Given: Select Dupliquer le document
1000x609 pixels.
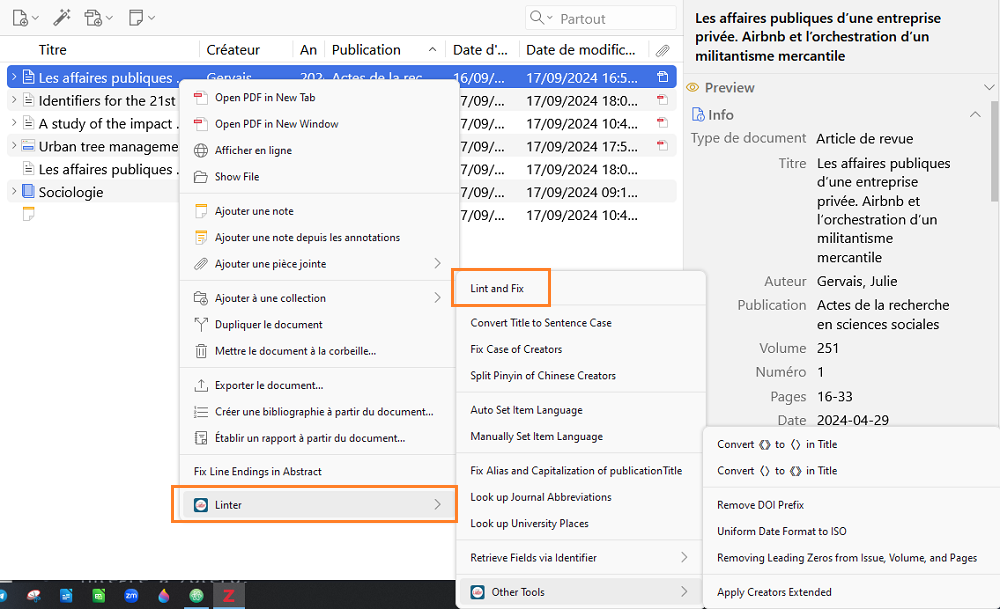Looking at the screenshot, I should click(268, 325).
